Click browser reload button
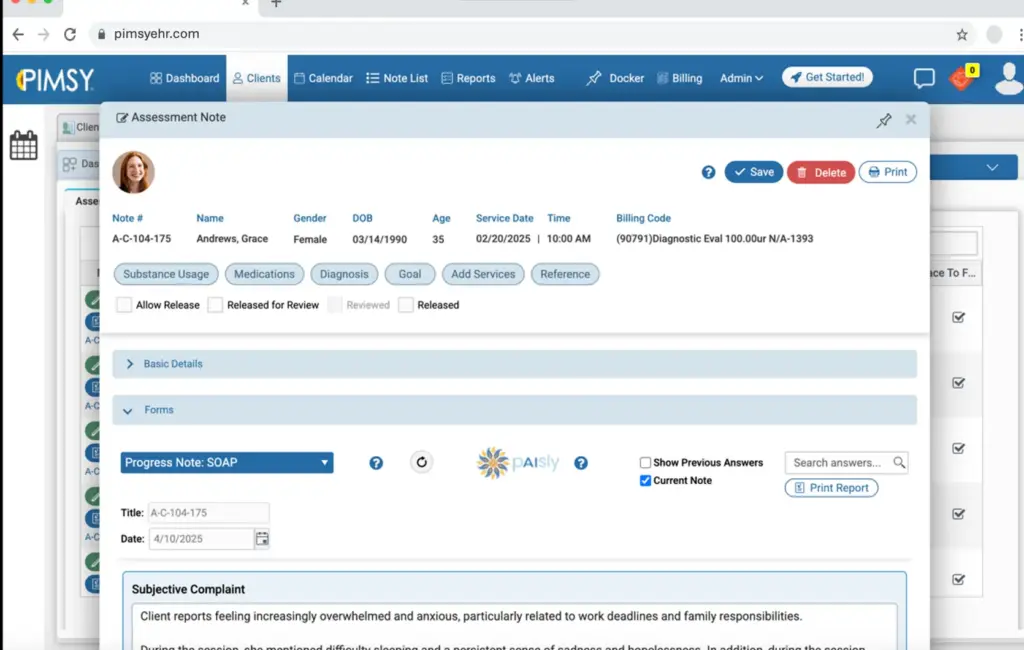The width and height of the screenshot is (1024, 650). 70,34
